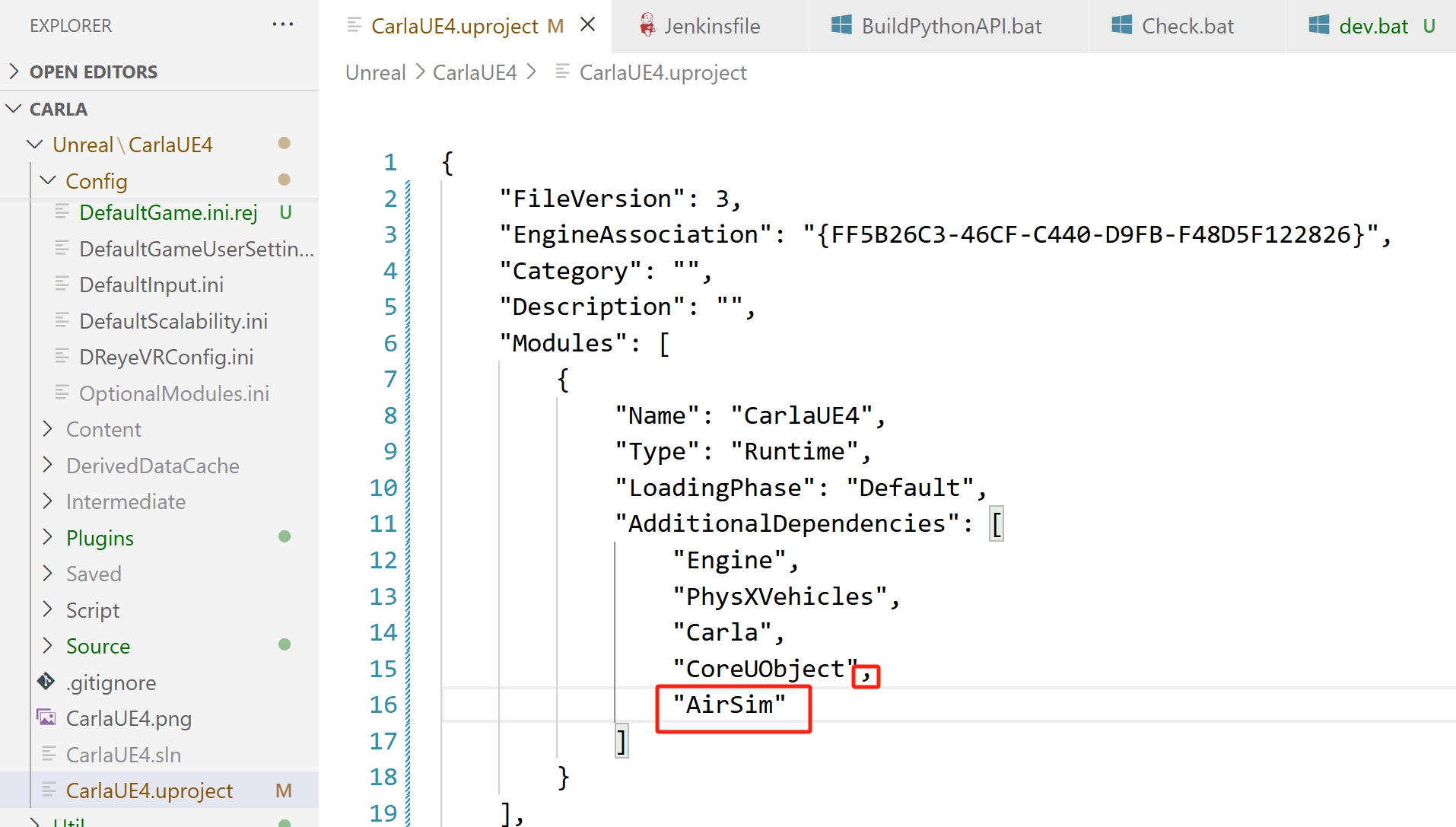Click the CarlaUE4 breadcrumb folder
The width and height of the screenshot is (1456, 827).
point(475,72)
